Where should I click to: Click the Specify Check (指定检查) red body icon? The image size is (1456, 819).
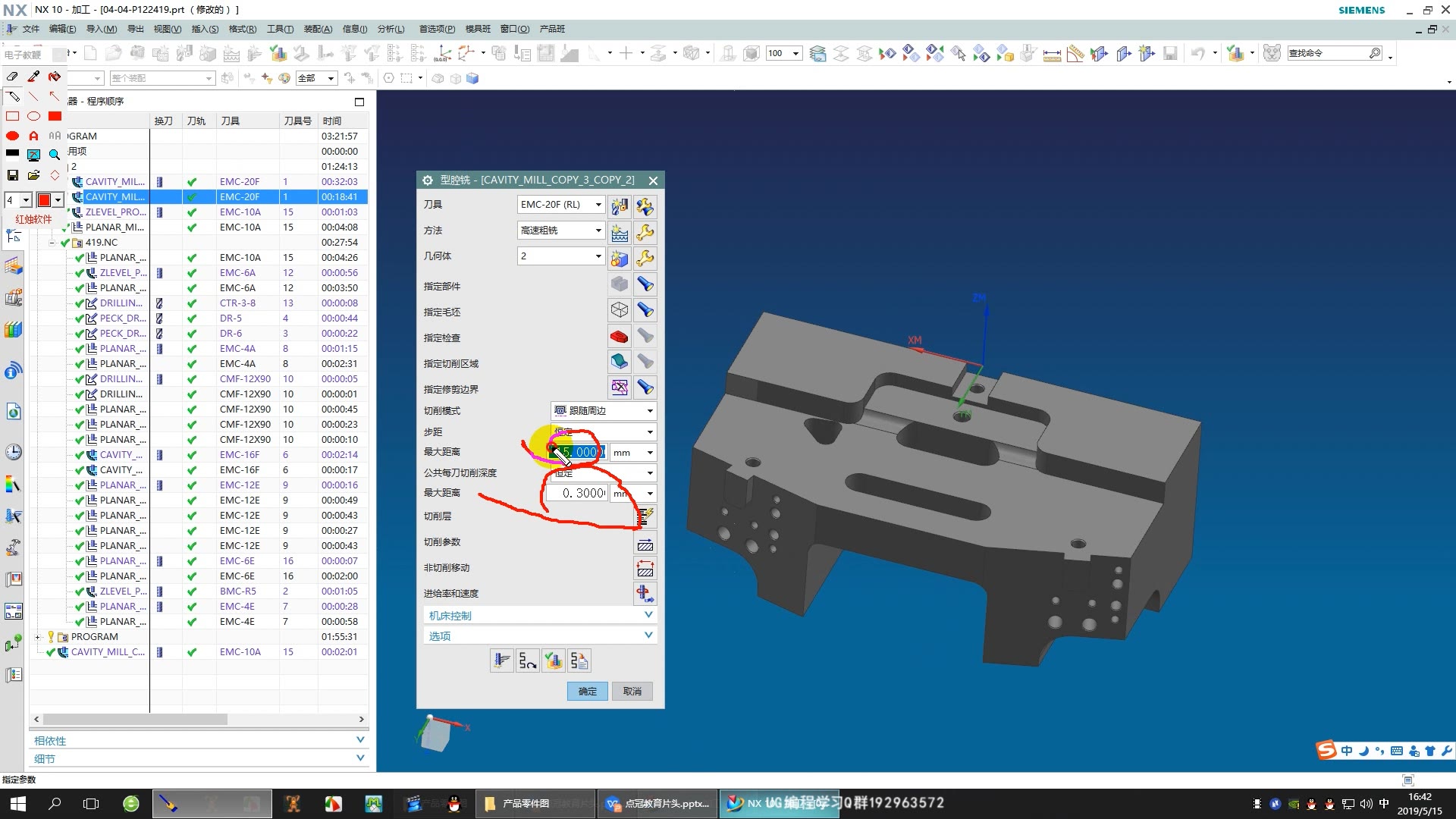click(x=620, y=337)
